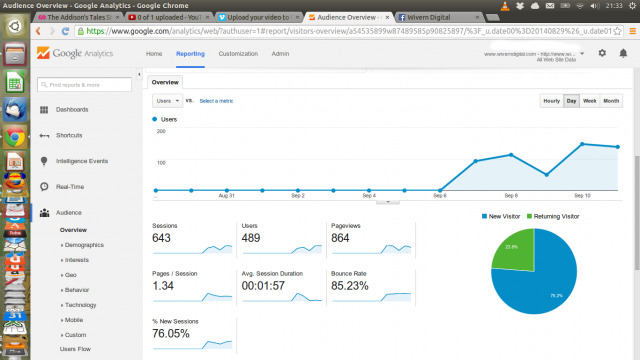Screen dimensions: 640x360
Task: Click the Google Analytics logo
Action: 75,53
